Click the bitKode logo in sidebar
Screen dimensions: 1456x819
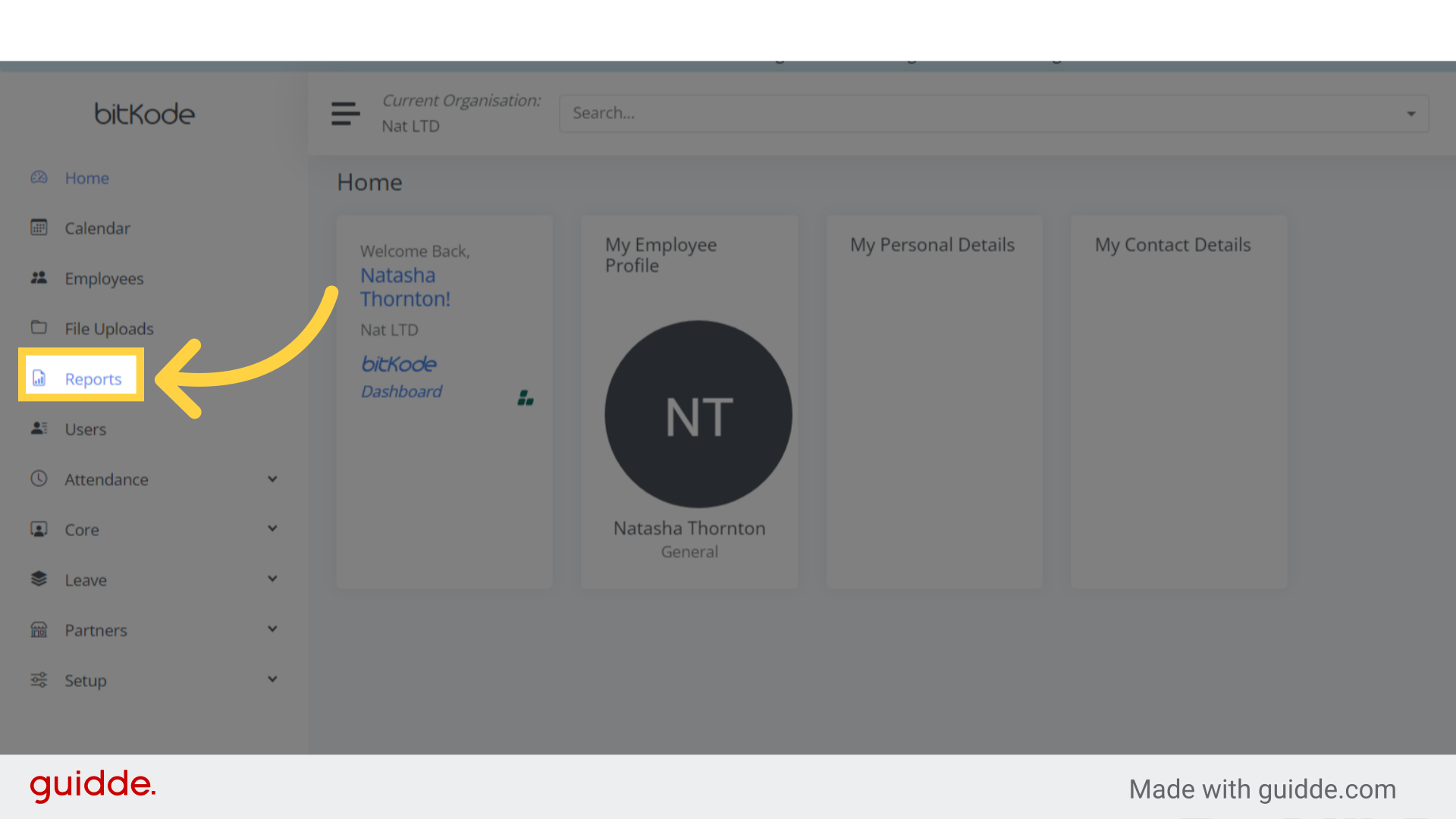coord(145,114)
